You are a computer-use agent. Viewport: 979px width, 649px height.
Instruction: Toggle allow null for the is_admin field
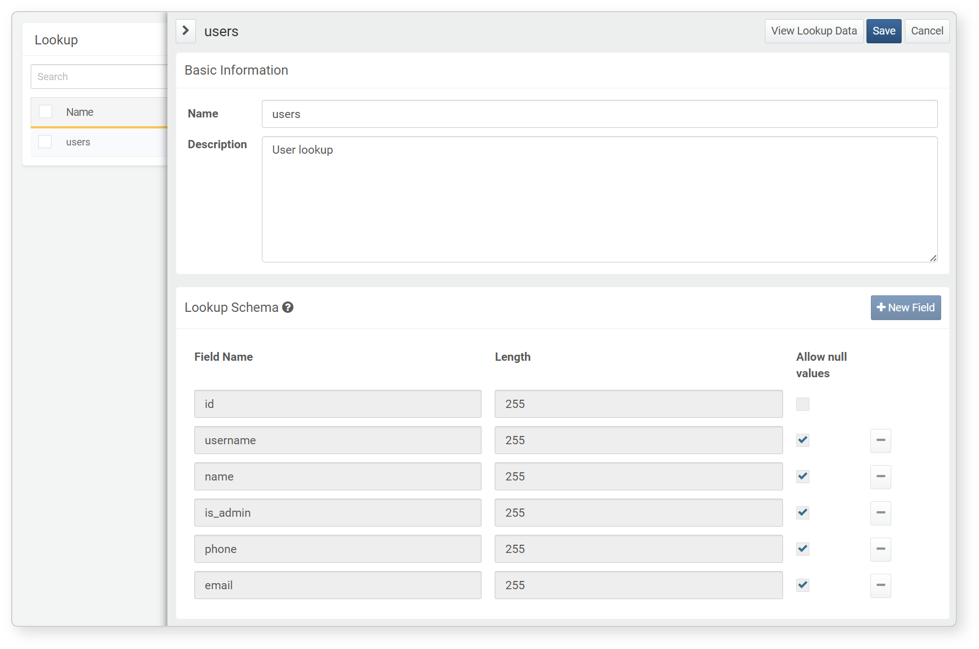pyautogui.click(x=803, y=513)
